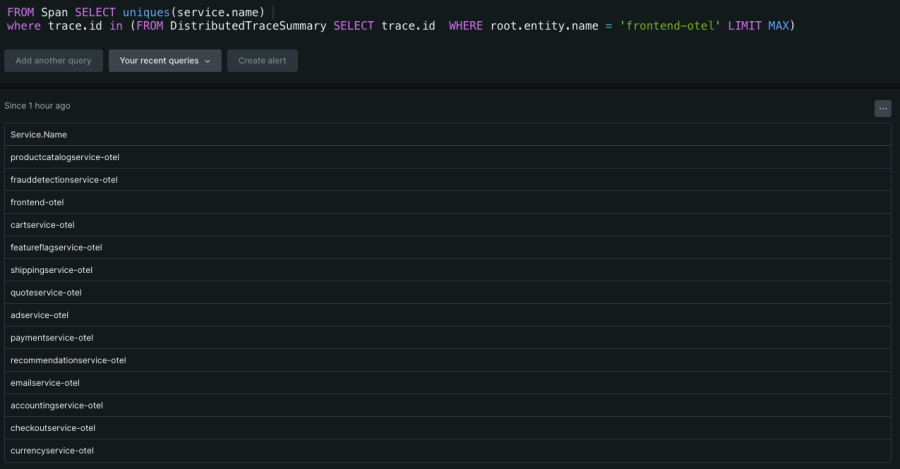Viewport: 900px width, 469px height.
Task: Click the checkoutservice-otel row
Action: pos(53,428)
